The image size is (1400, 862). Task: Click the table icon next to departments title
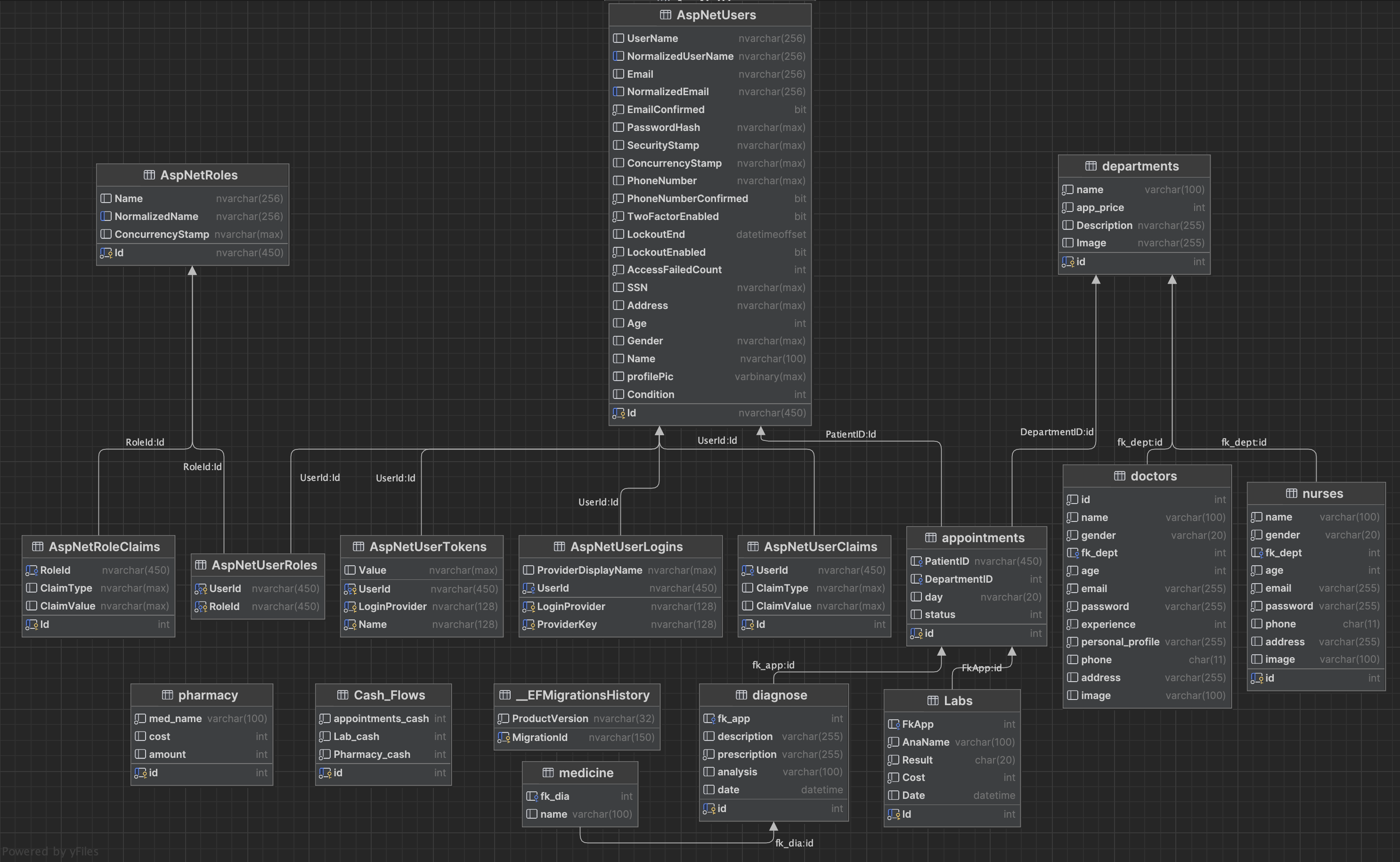tap(1091, 166)
